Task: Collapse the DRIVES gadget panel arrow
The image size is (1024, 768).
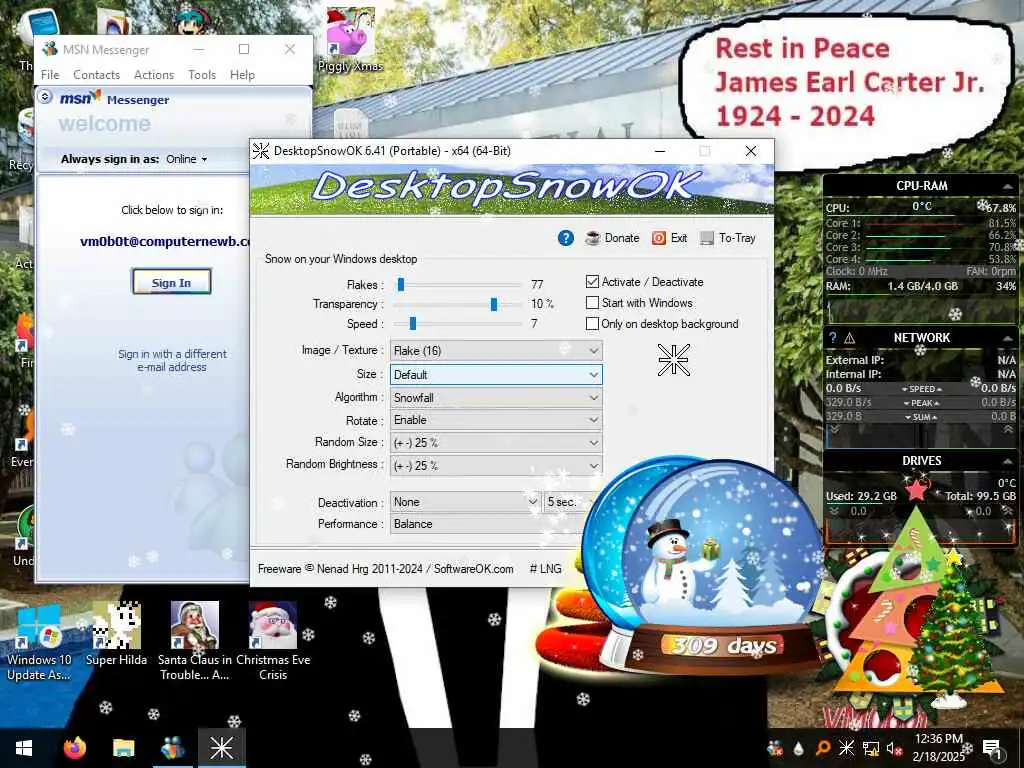Action: [x=1008, y=461]
